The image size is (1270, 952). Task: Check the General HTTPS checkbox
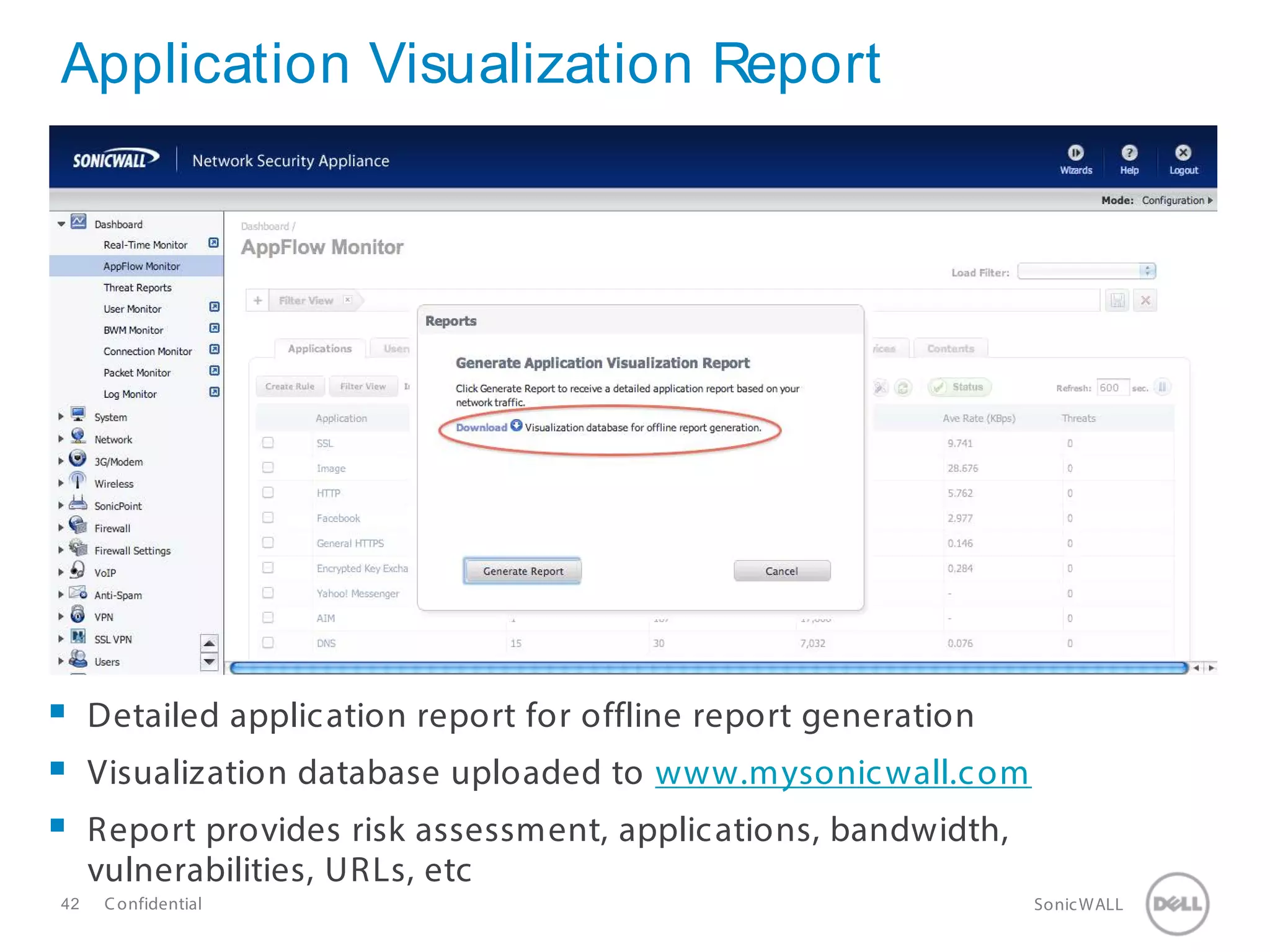(268, 542)
